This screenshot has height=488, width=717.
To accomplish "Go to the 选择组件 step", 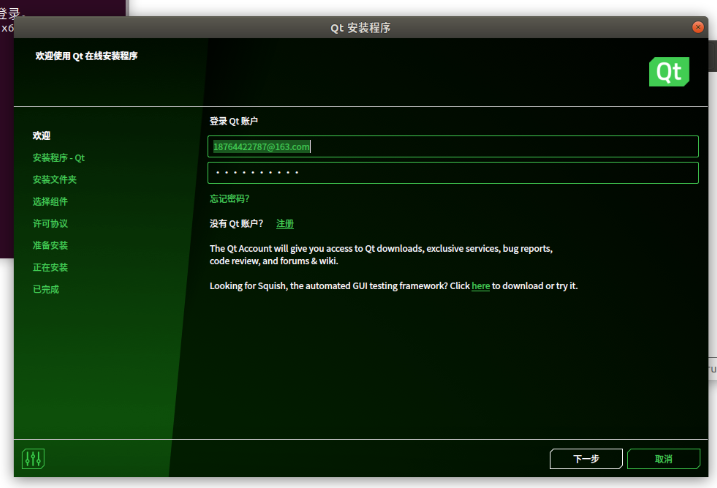I will point(50,202).
